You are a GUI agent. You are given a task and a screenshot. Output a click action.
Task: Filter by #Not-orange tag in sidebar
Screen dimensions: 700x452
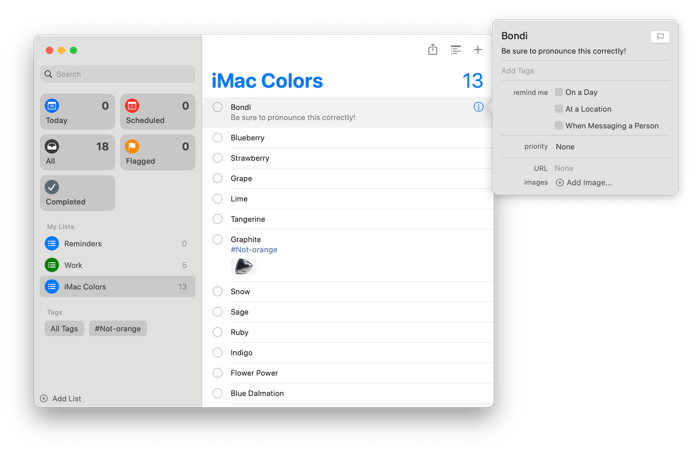click(x=117, y=329)
